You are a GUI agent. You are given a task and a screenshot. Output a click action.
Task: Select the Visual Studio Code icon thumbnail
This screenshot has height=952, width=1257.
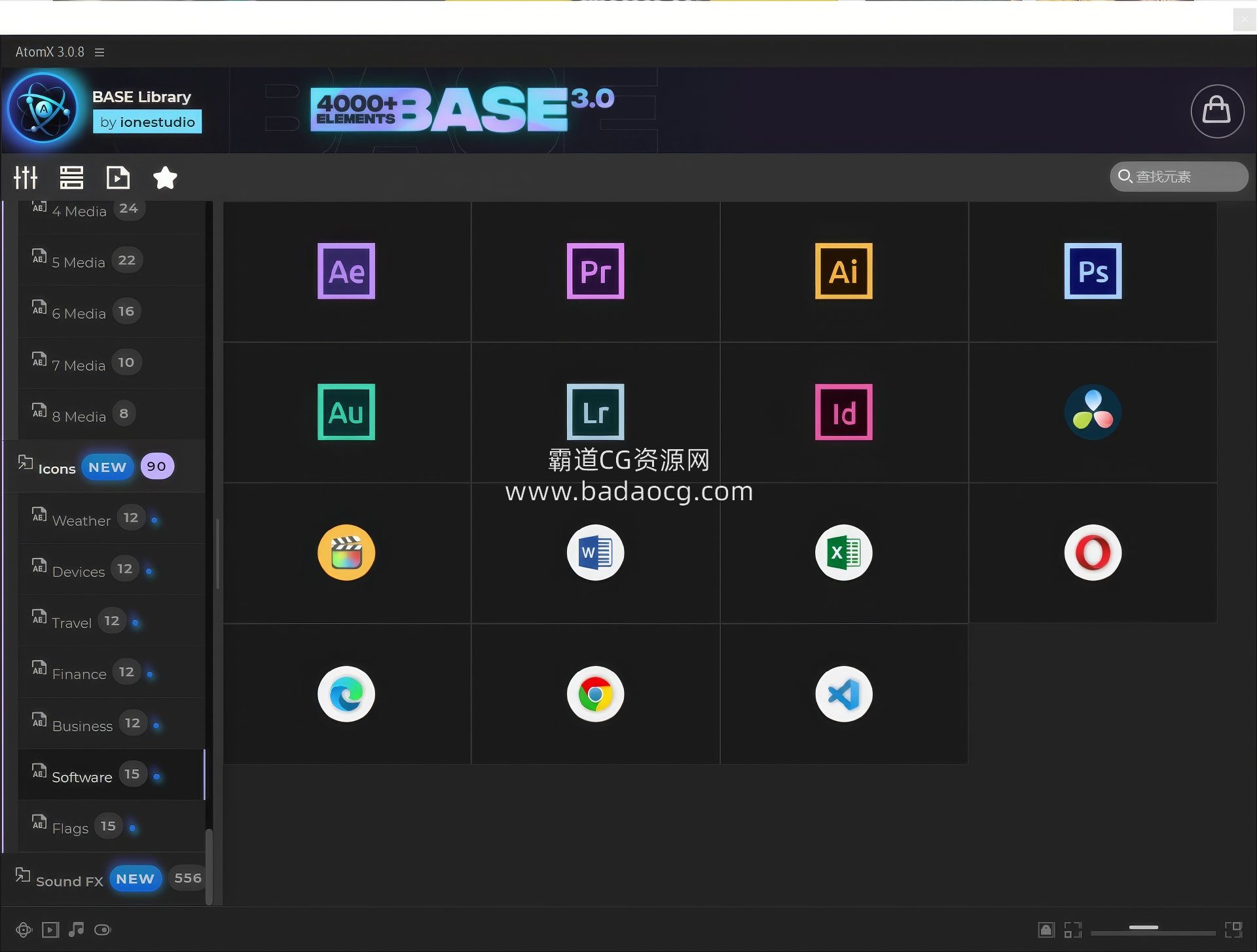(x=843, y=694)
